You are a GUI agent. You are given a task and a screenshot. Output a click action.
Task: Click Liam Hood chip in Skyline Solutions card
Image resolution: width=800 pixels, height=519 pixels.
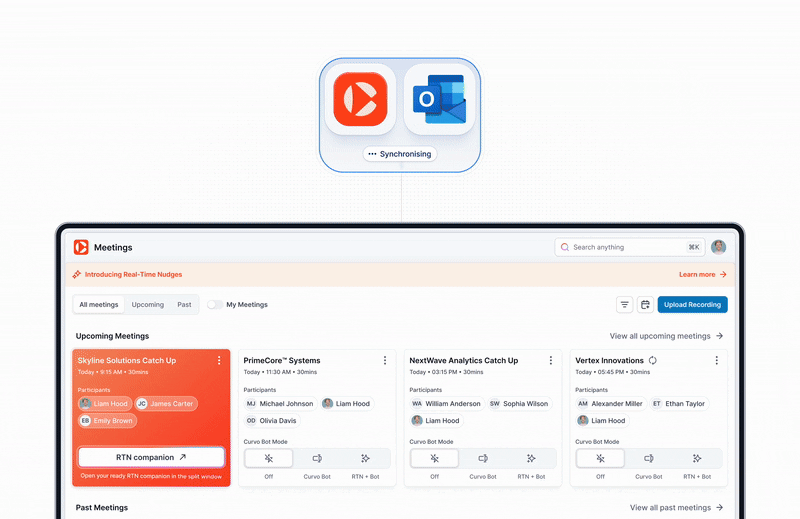[x=105, y=404]
